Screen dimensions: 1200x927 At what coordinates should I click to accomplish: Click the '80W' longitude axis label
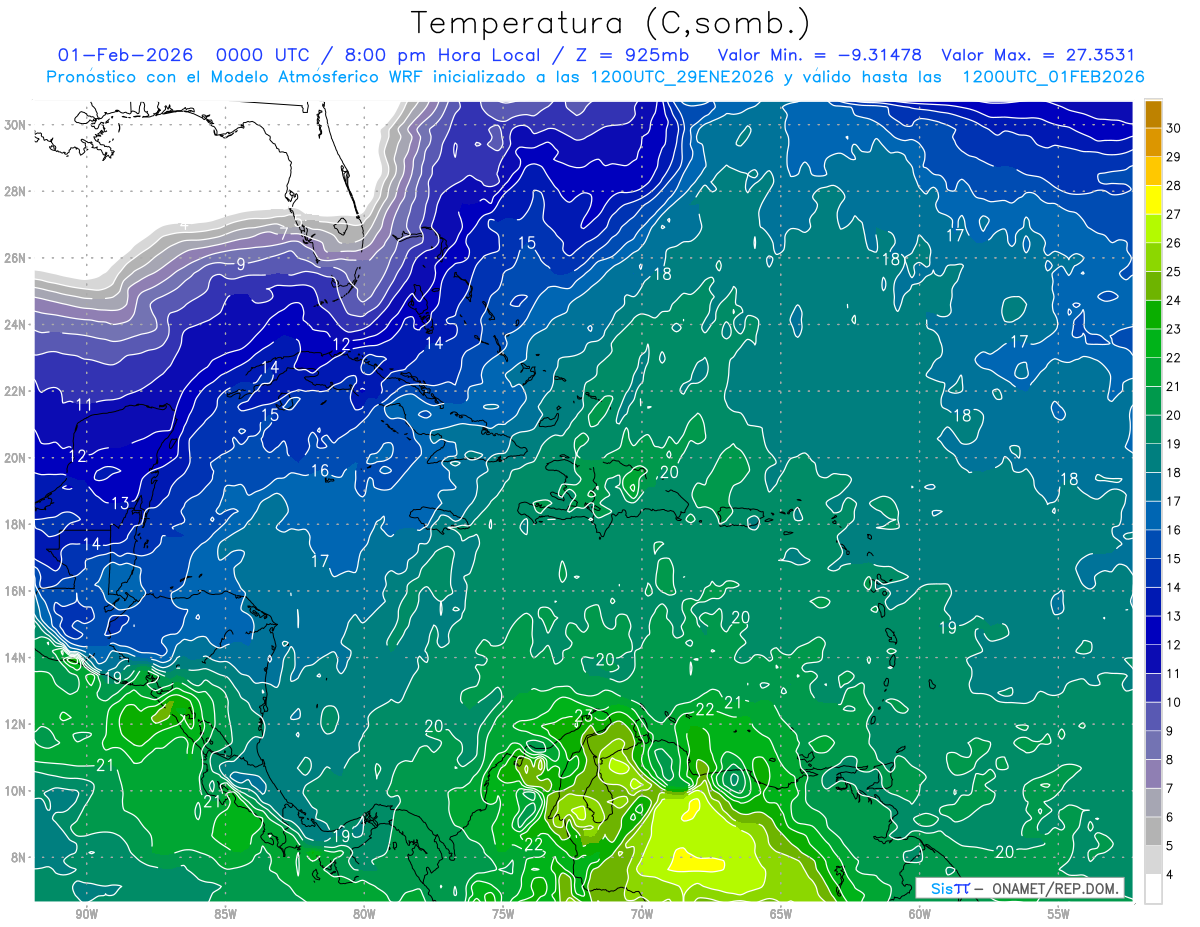[364, 914]
